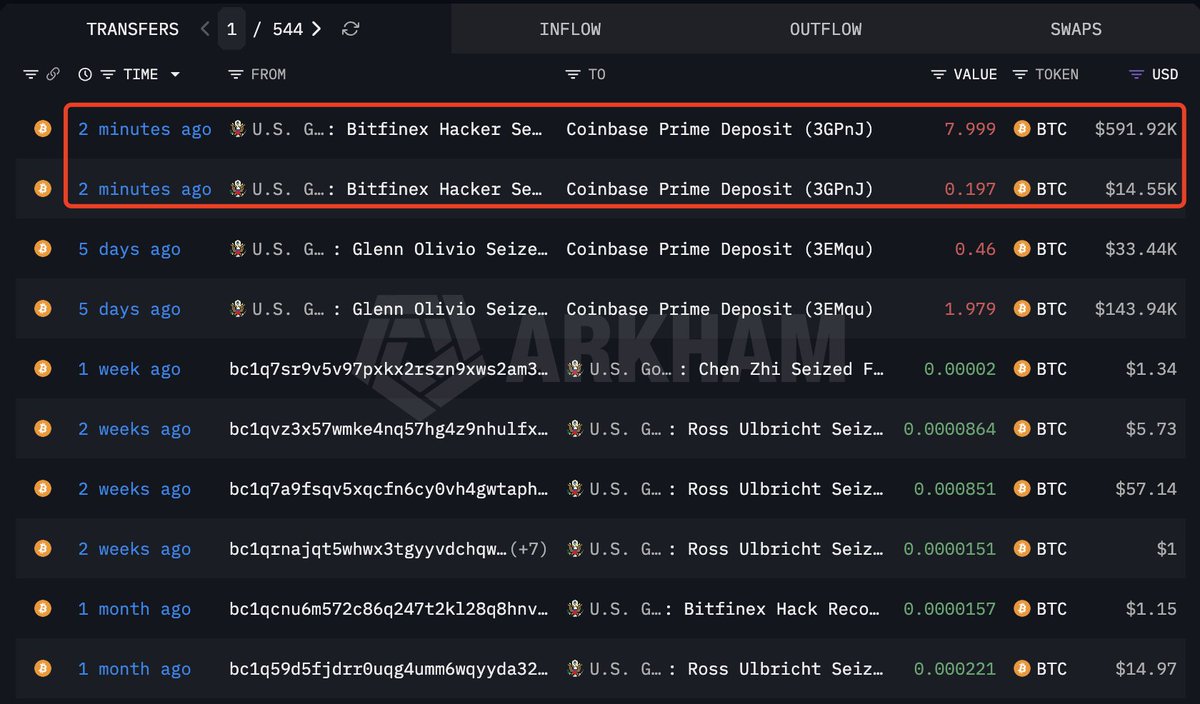Go to the previous page of transfers
This screenshot has width=1200, height=704.
pos(204,29)
